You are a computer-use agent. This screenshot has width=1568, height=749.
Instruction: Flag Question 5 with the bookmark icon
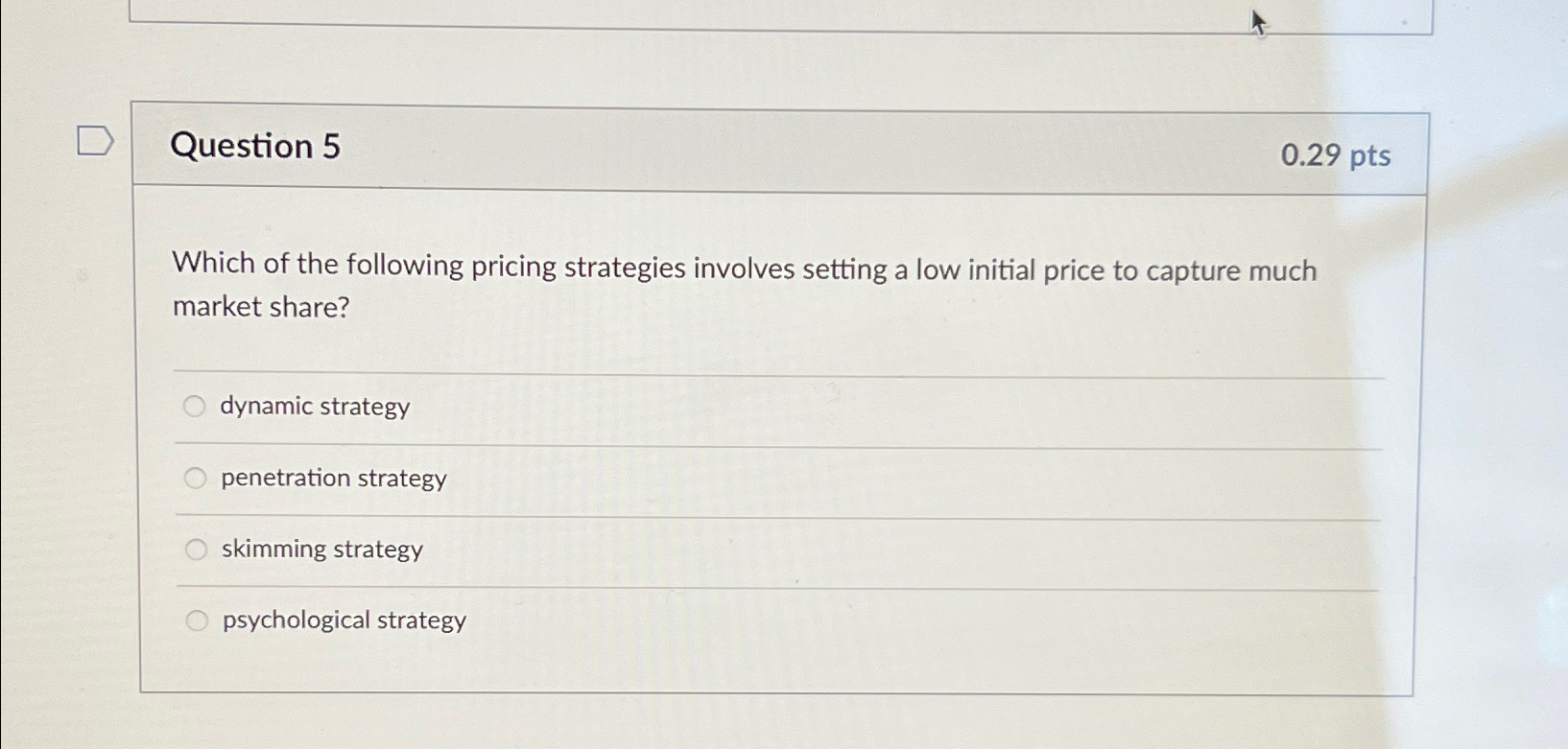click(95, 141)
